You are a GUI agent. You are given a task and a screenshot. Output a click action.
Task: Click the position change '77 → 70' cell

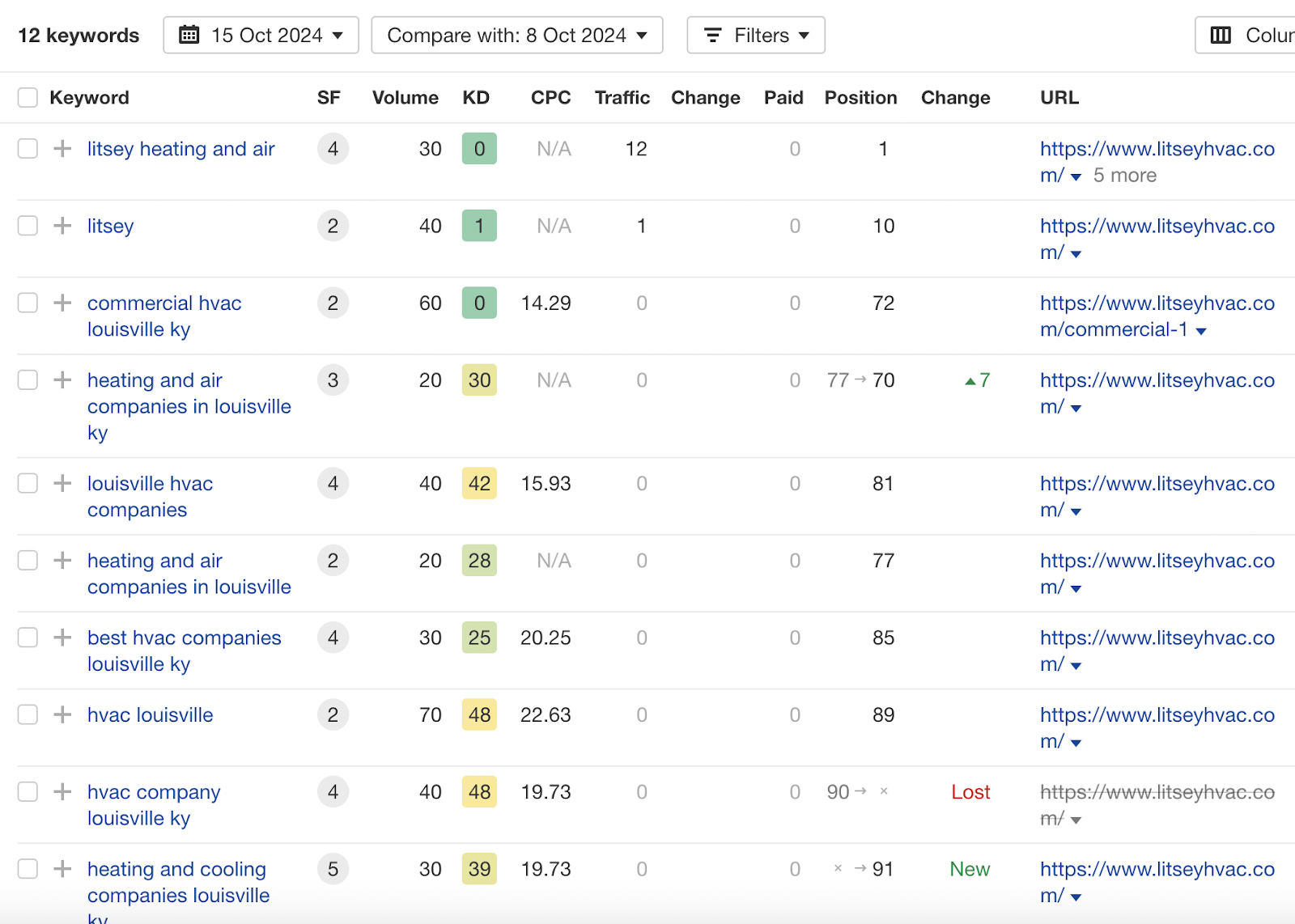click(x=860, y=380)
